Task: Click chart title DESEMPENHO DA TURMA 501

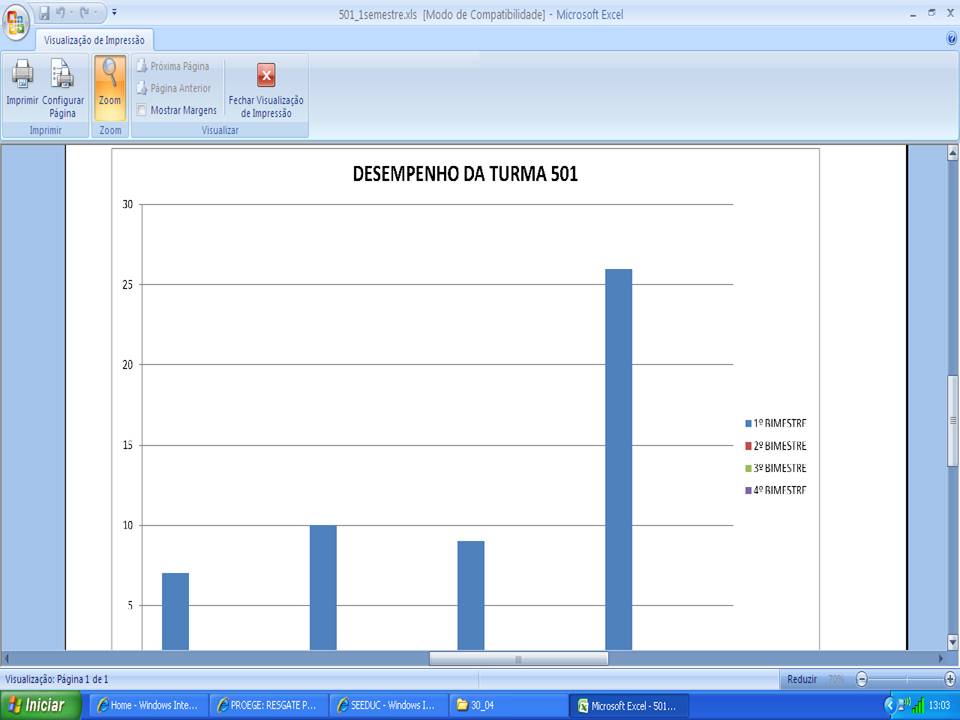Action: 465,174
